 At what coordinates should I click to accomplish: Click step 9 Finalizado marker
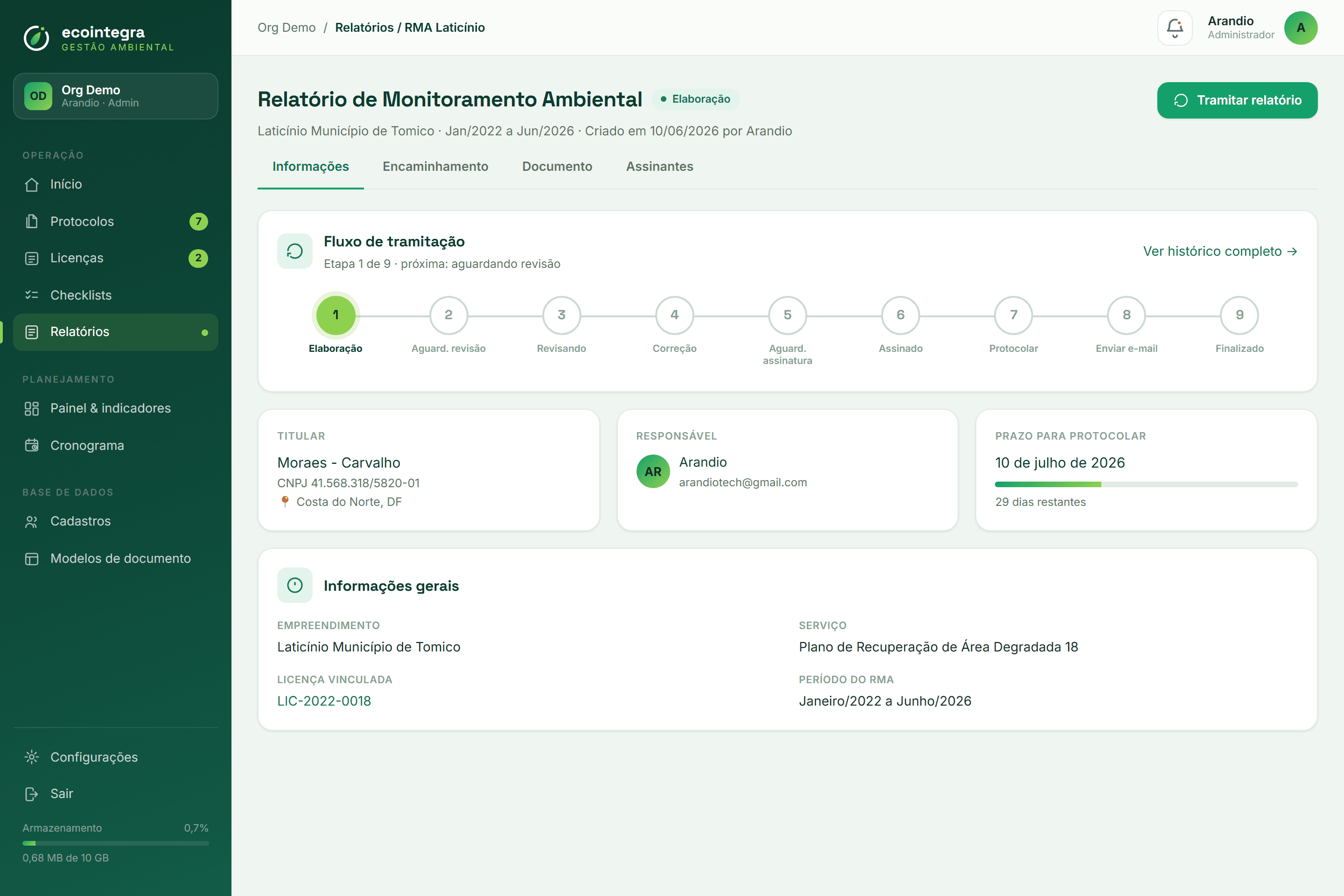[1239, 315]
